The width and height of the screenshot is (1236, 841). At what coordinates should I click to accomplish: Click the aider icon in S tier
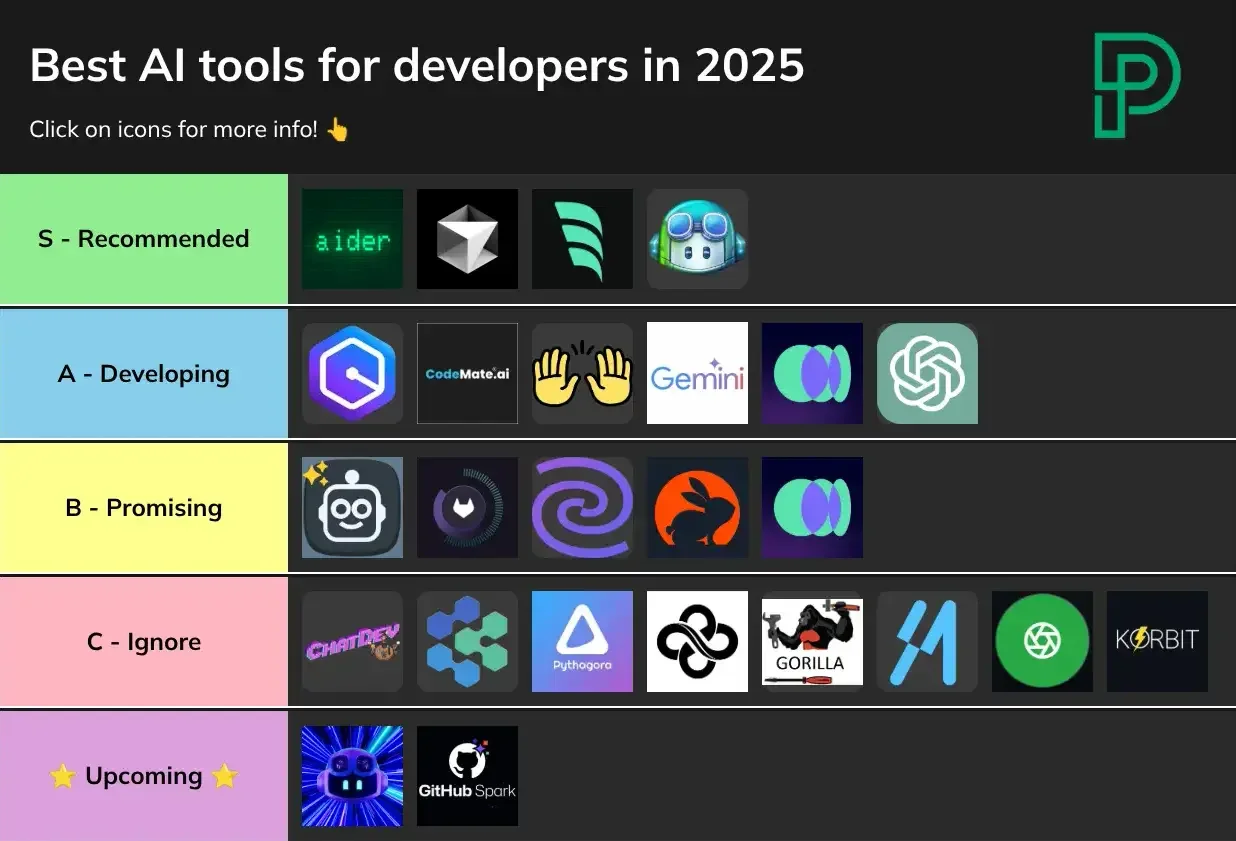pyautogui.click(x=352, y=239)
